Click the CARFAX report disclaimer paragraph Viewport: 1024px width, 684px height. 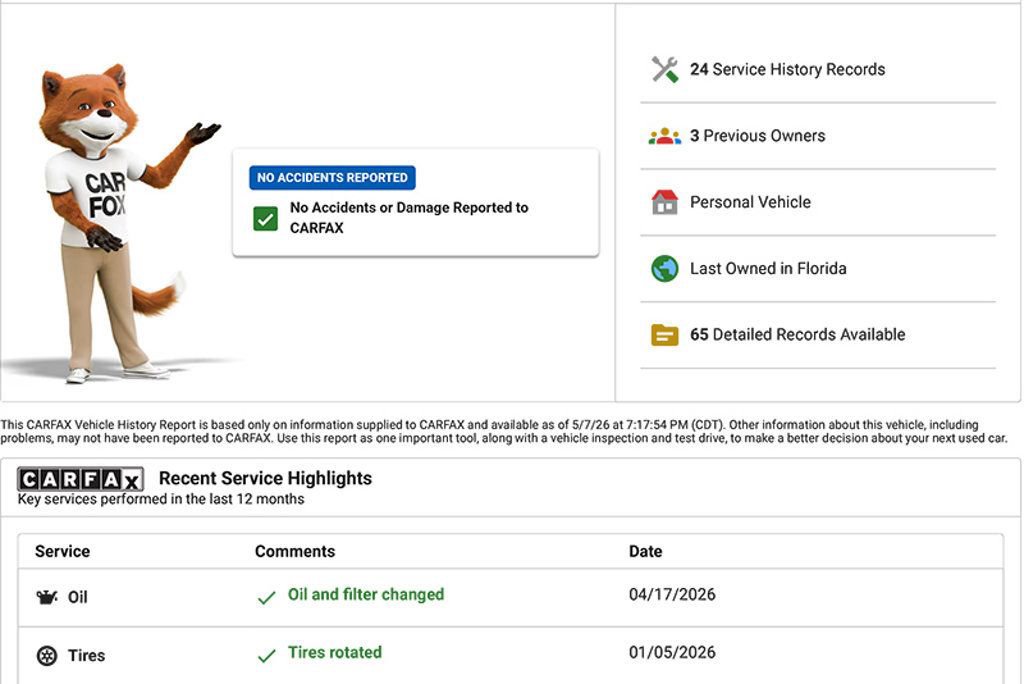(504, 431)
